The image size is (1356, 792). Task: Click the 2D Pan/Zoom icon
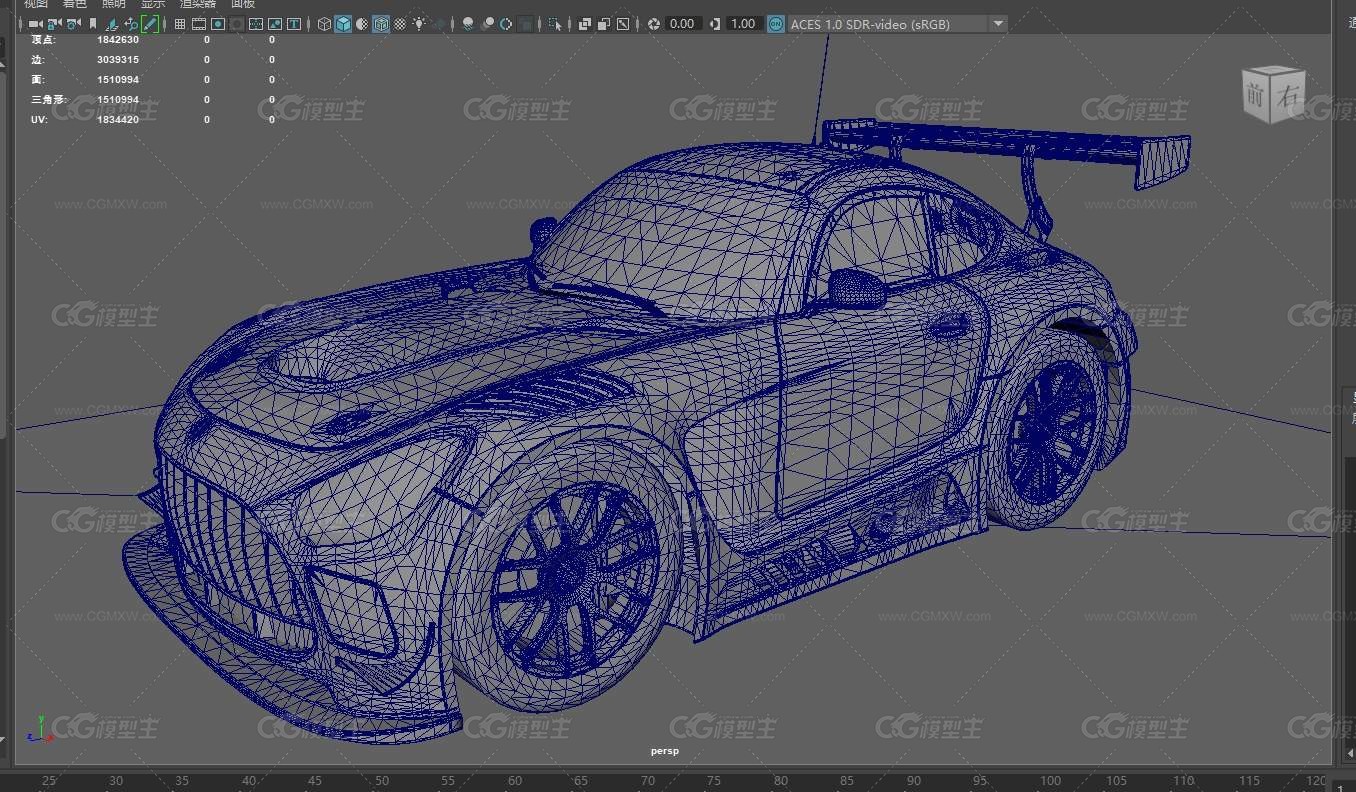click(130, 24)
